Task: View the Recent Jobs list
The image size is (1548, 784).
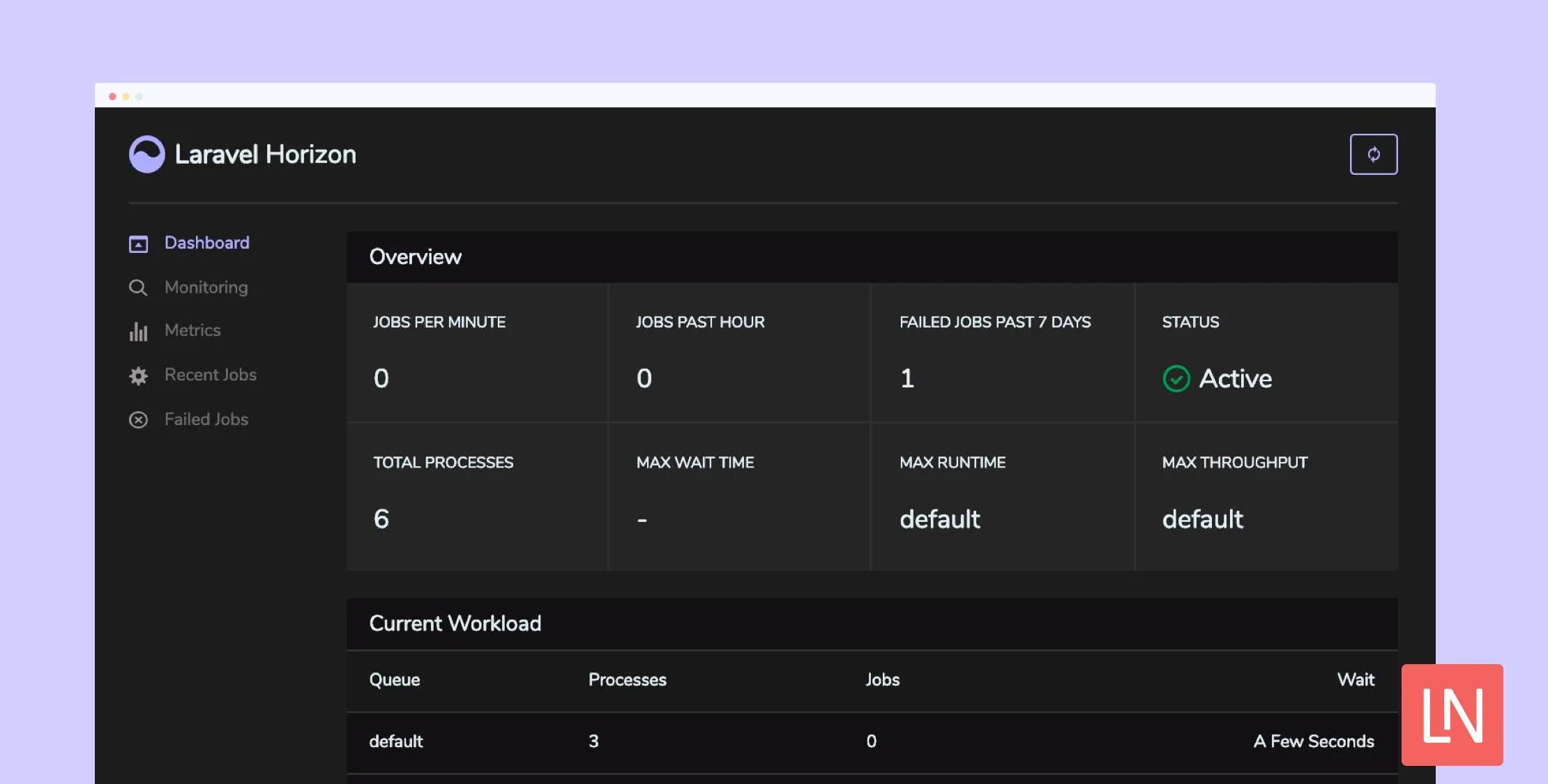Action: pos(210,375)
